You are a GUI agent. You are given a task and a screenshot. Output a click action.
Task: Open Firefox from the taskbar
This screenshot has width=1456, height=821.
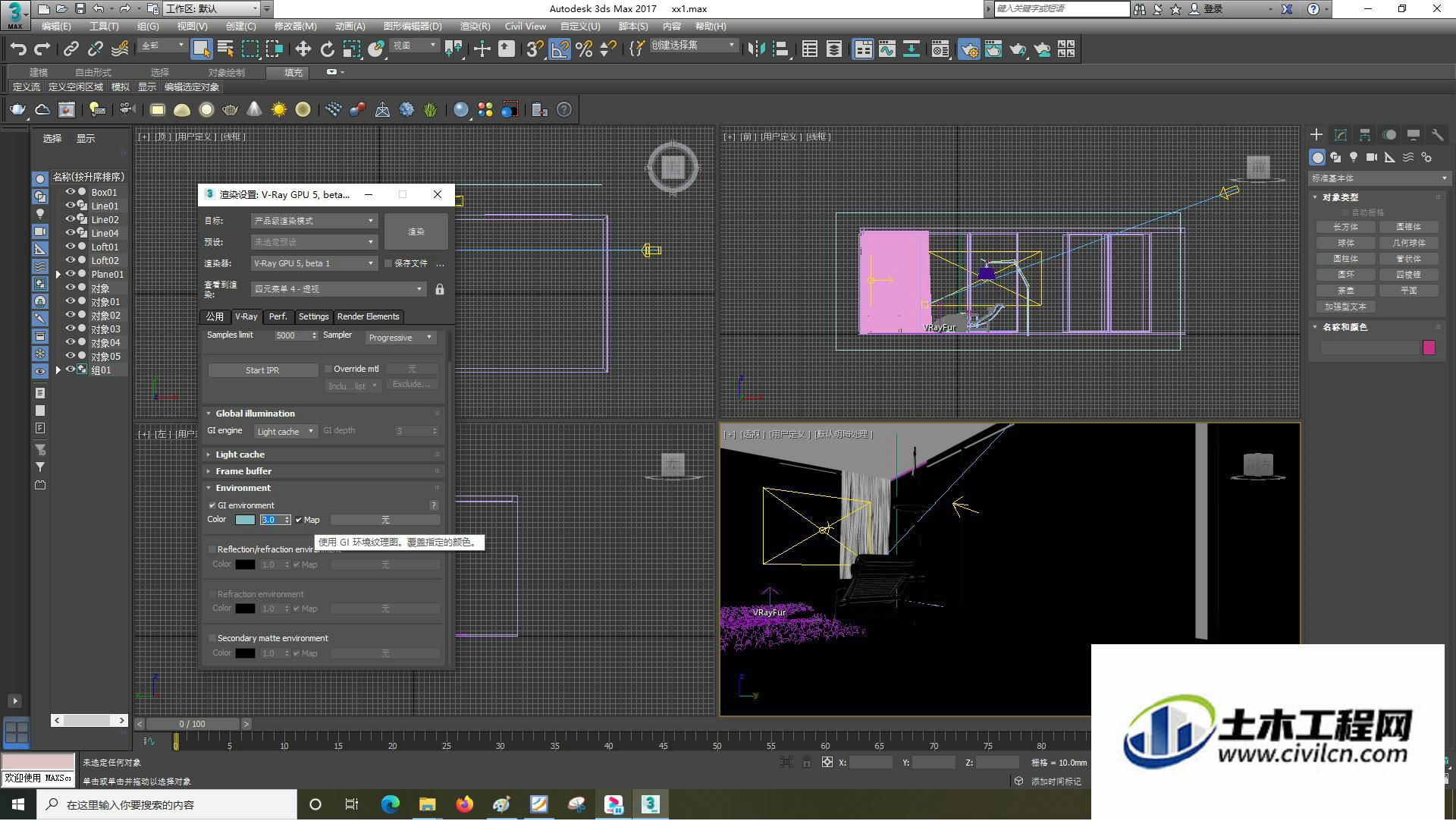[465, 804]
